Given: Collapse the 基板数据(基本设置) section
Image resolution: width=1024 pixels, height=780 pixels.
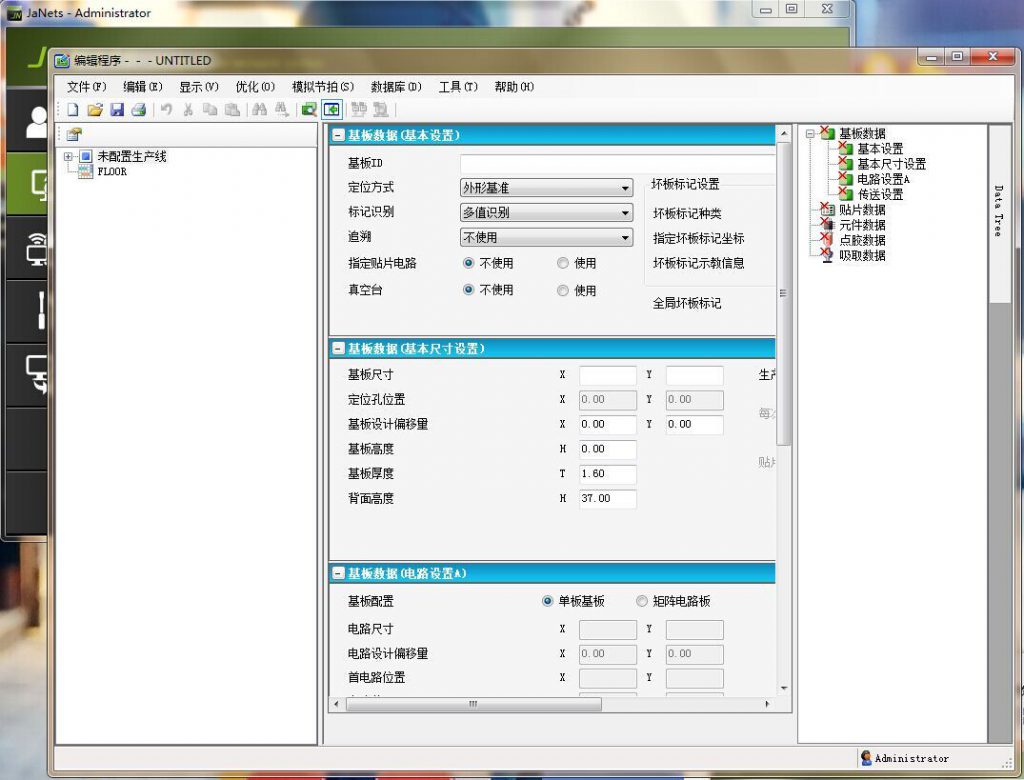Looking at the screenshot, I should (x=338, y=135).
